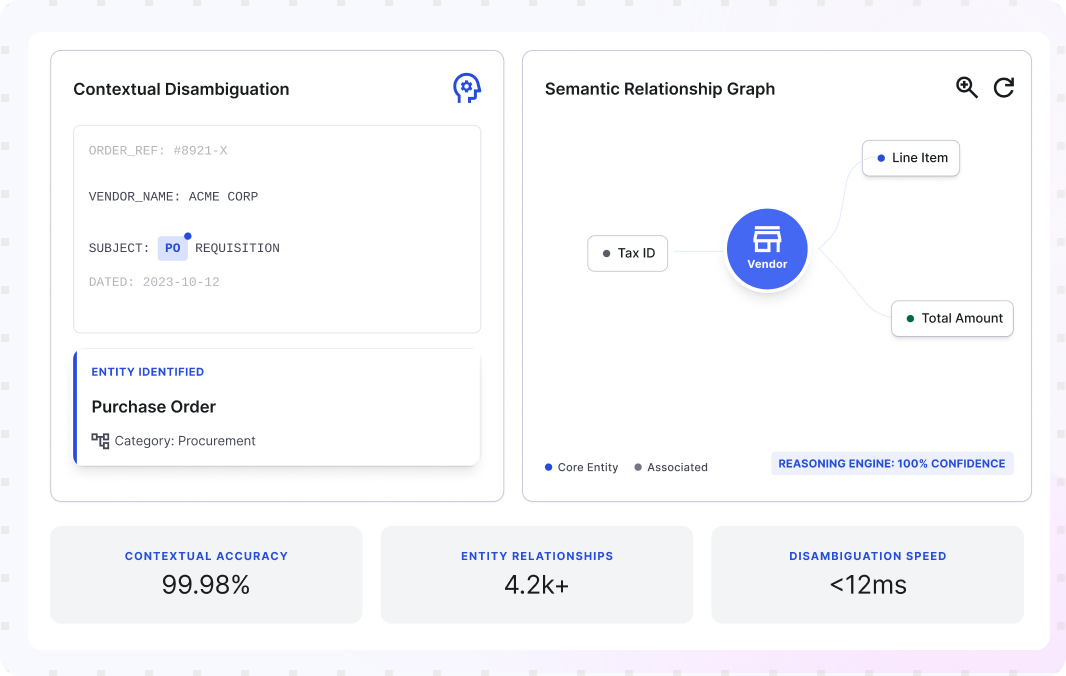Click the Associated legend item

[671, 467]
